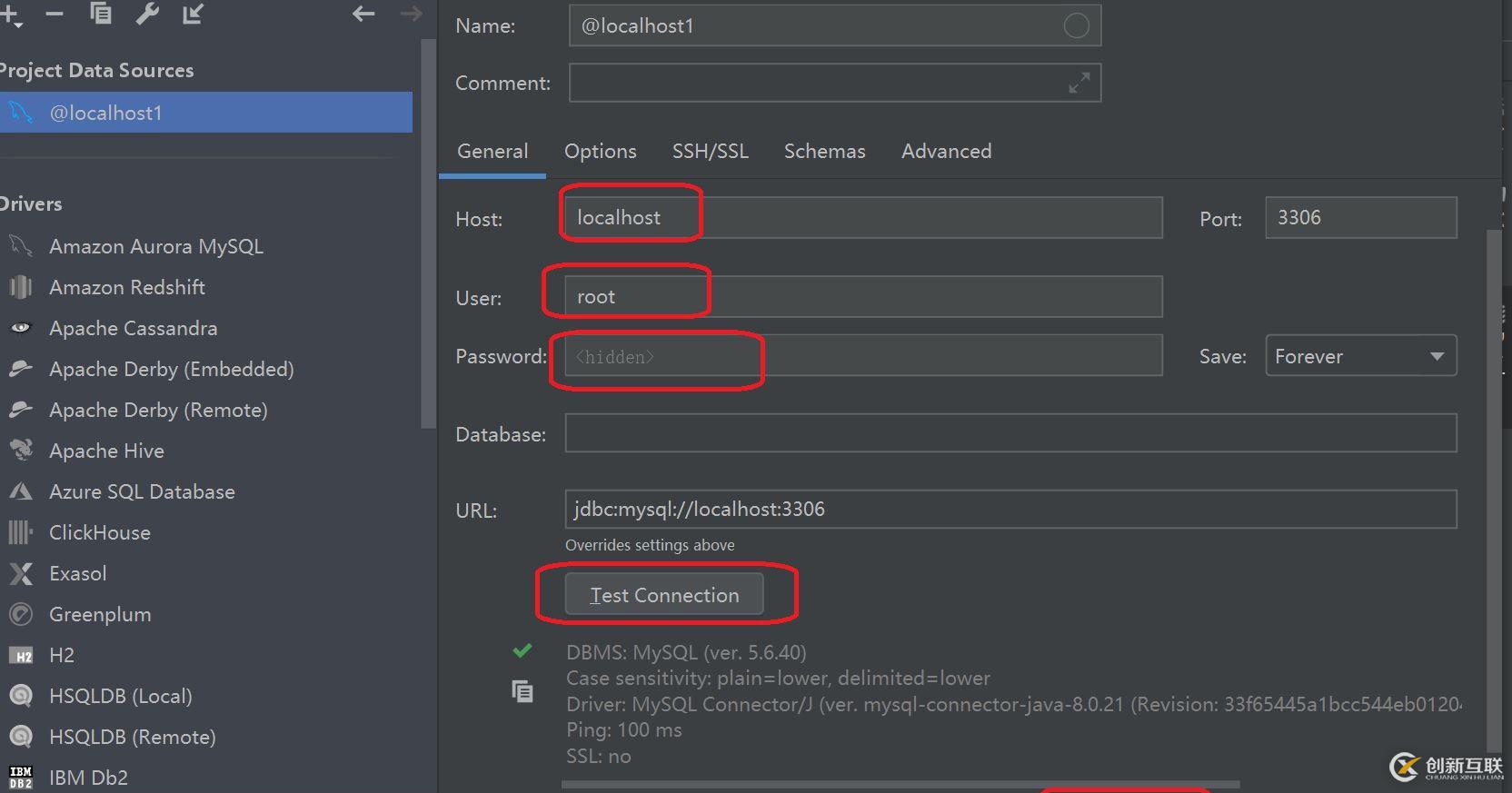Open the Options tab

click(x=600, y=151)
